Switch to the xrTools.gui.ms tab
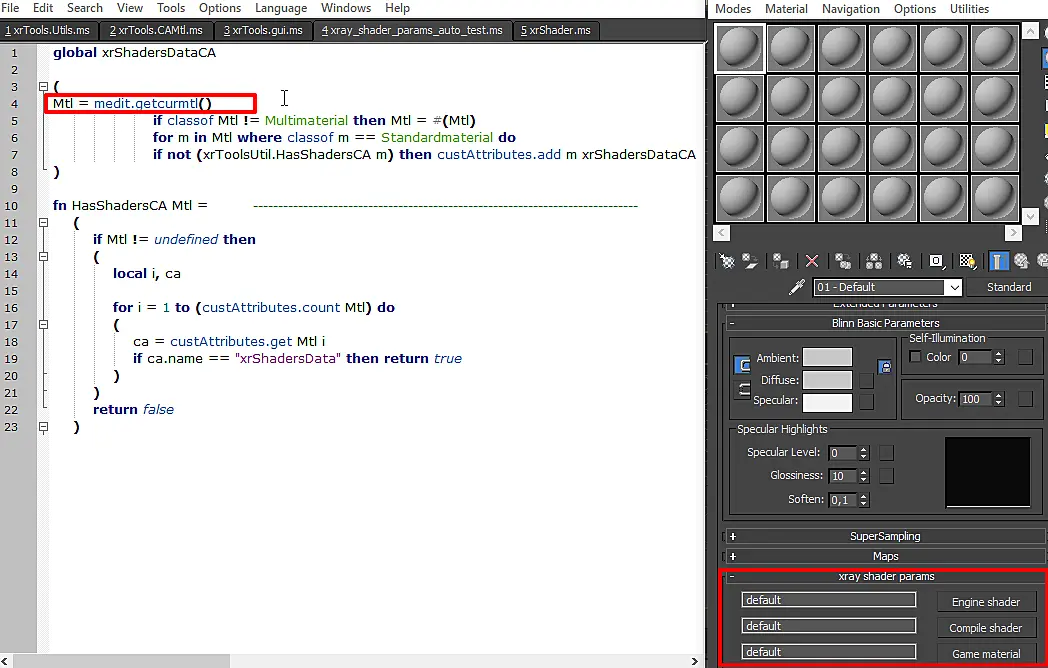 click(x=263, y=30)
